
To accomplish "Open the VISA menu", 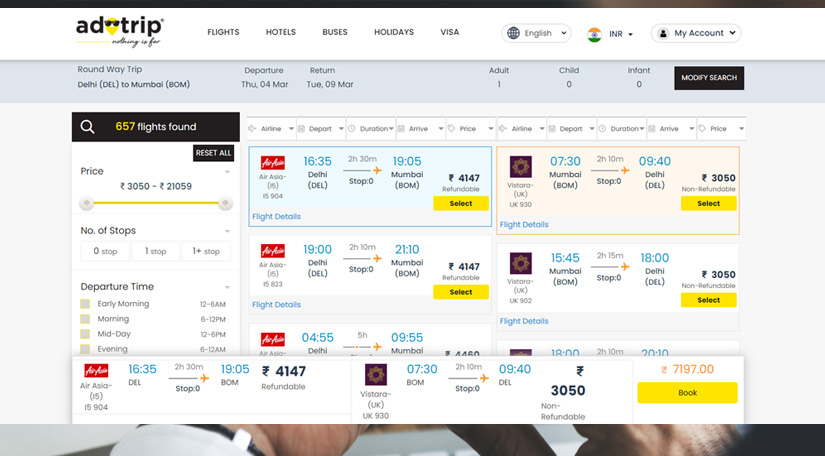I will point(449,32).
